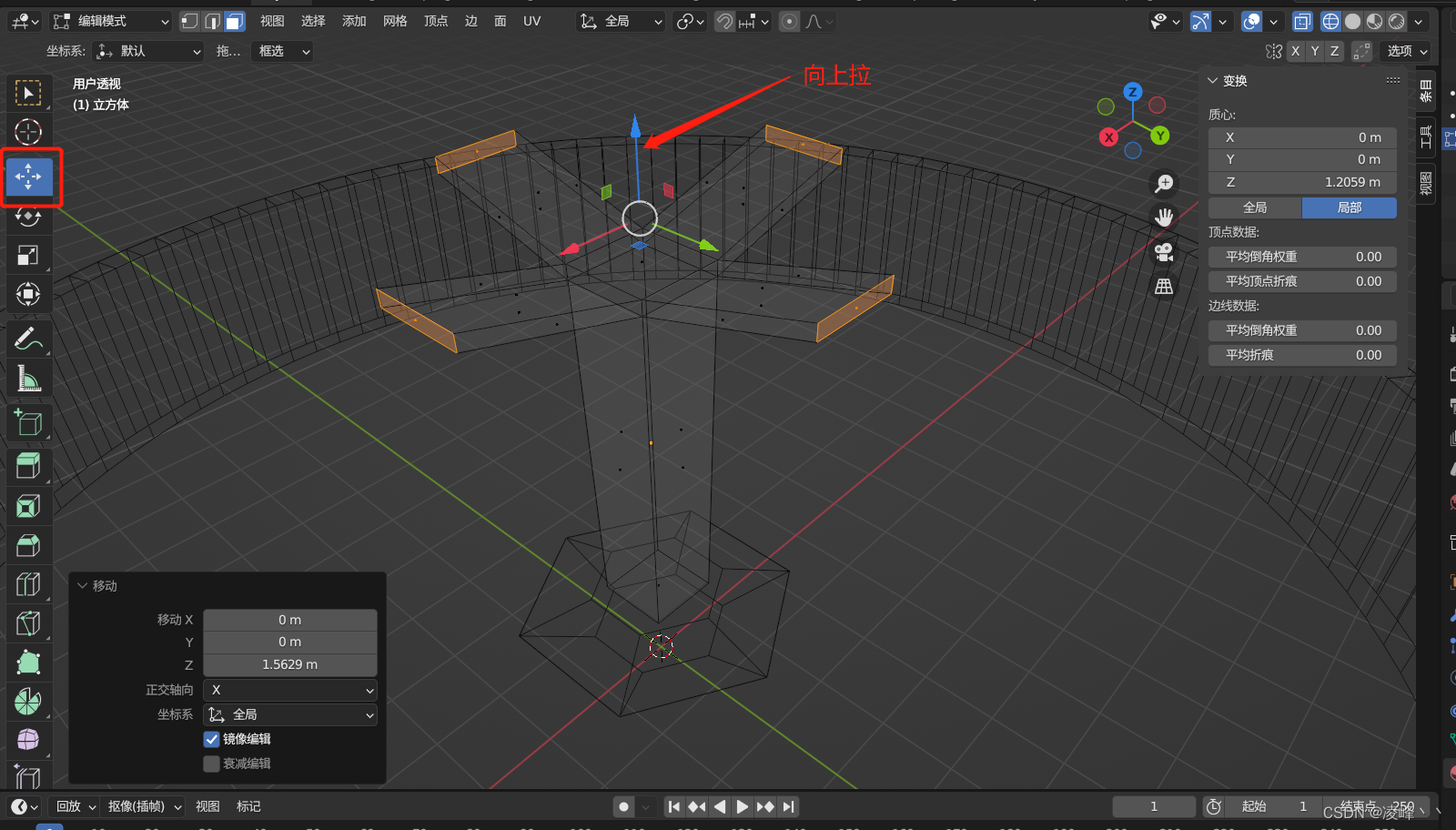Image resolution: width=1456 pixels, height=830 pixels.
Task: Open the 选项 options dropdown
Action: [x=1407, y=51]
